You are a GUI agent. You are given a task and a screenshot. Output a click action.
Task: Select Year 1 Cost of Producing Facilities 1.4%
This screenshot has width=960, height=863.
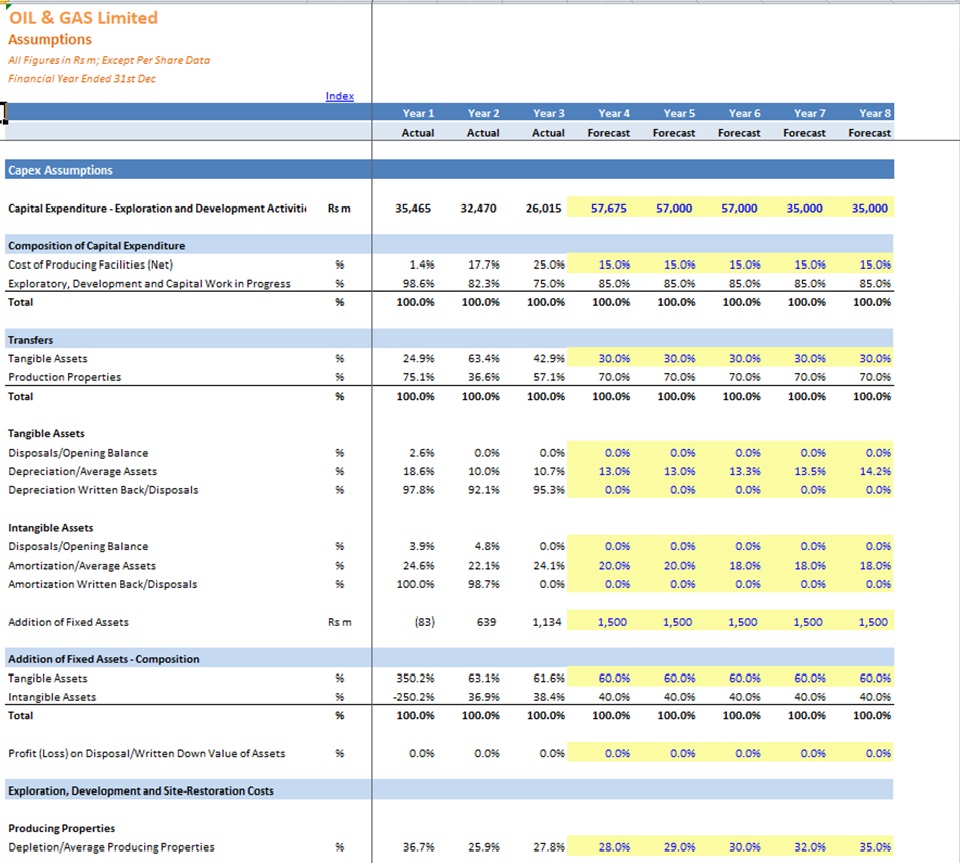(x=422, y=265)
